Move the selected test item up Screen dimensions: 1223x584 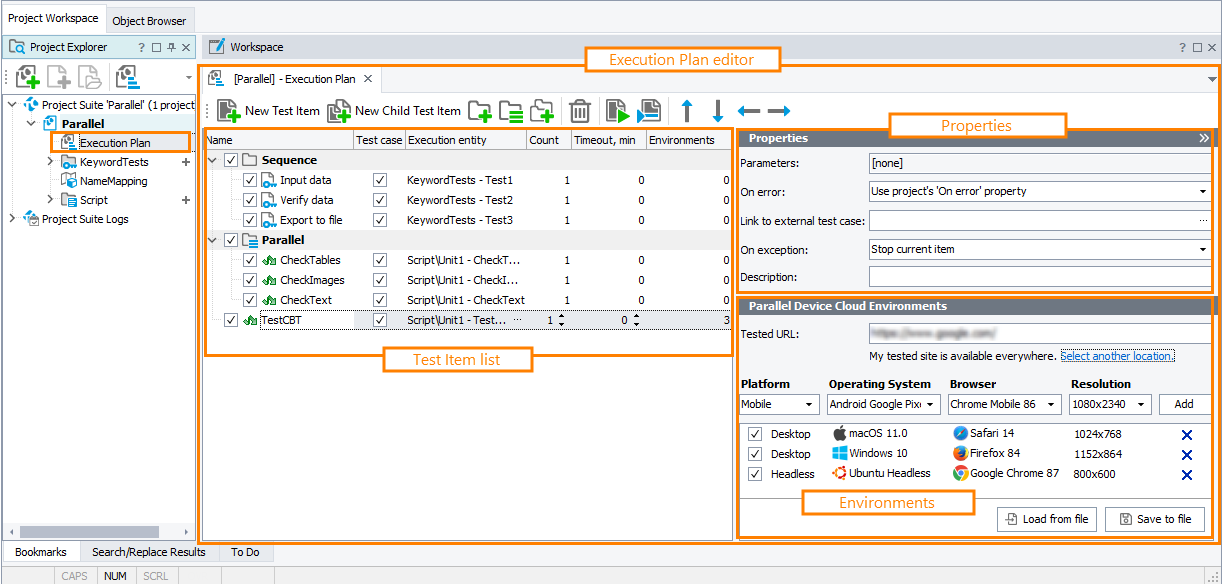click(687, 110)
